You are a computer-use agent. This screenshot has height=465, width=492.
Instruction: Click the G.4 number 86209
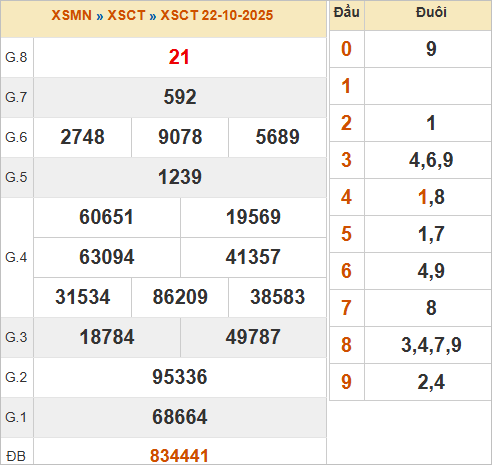[180, 297]
